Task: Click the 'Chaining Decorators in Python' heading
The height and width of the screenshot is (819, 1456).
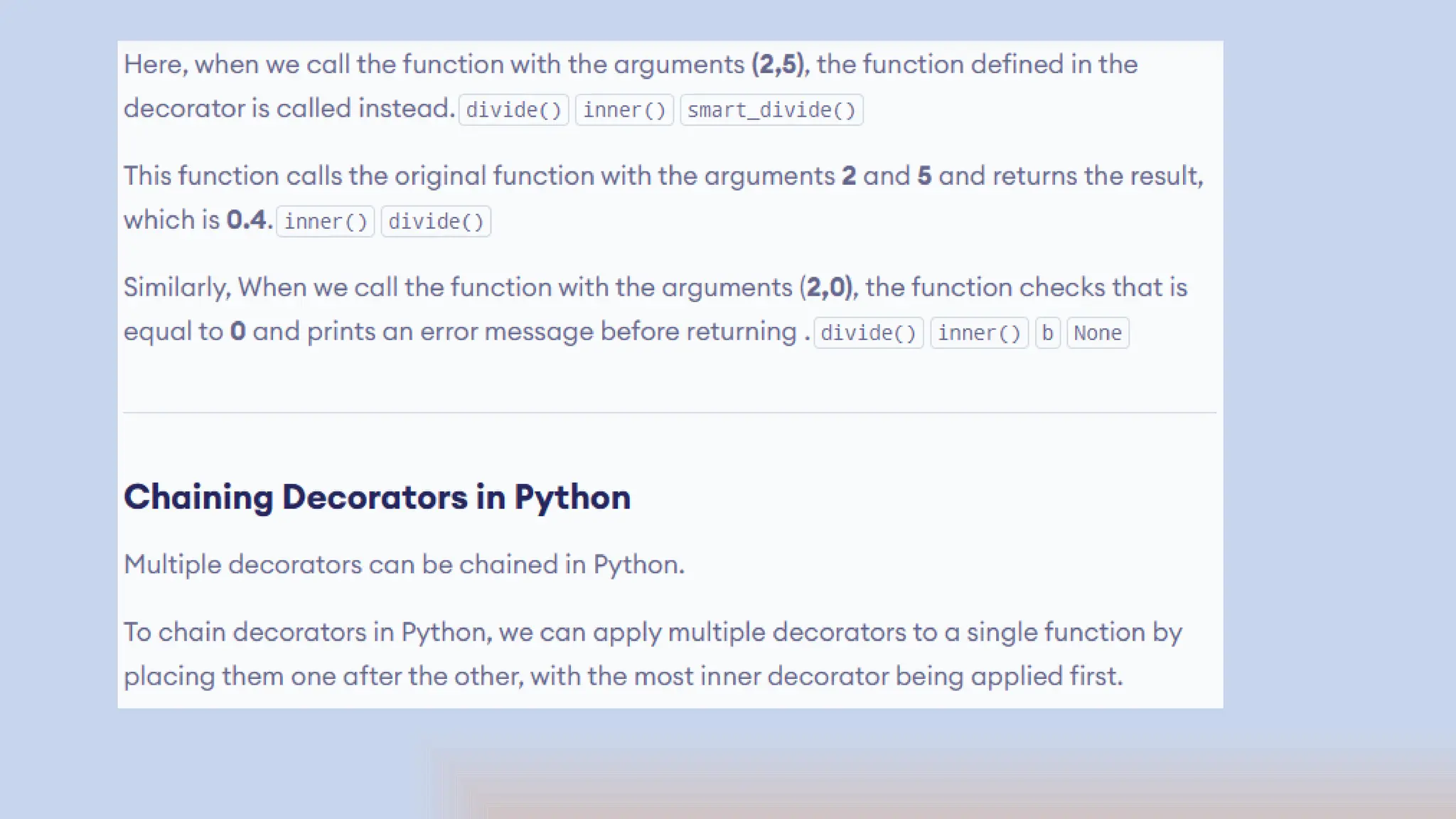Action: (x=377, y=497)
